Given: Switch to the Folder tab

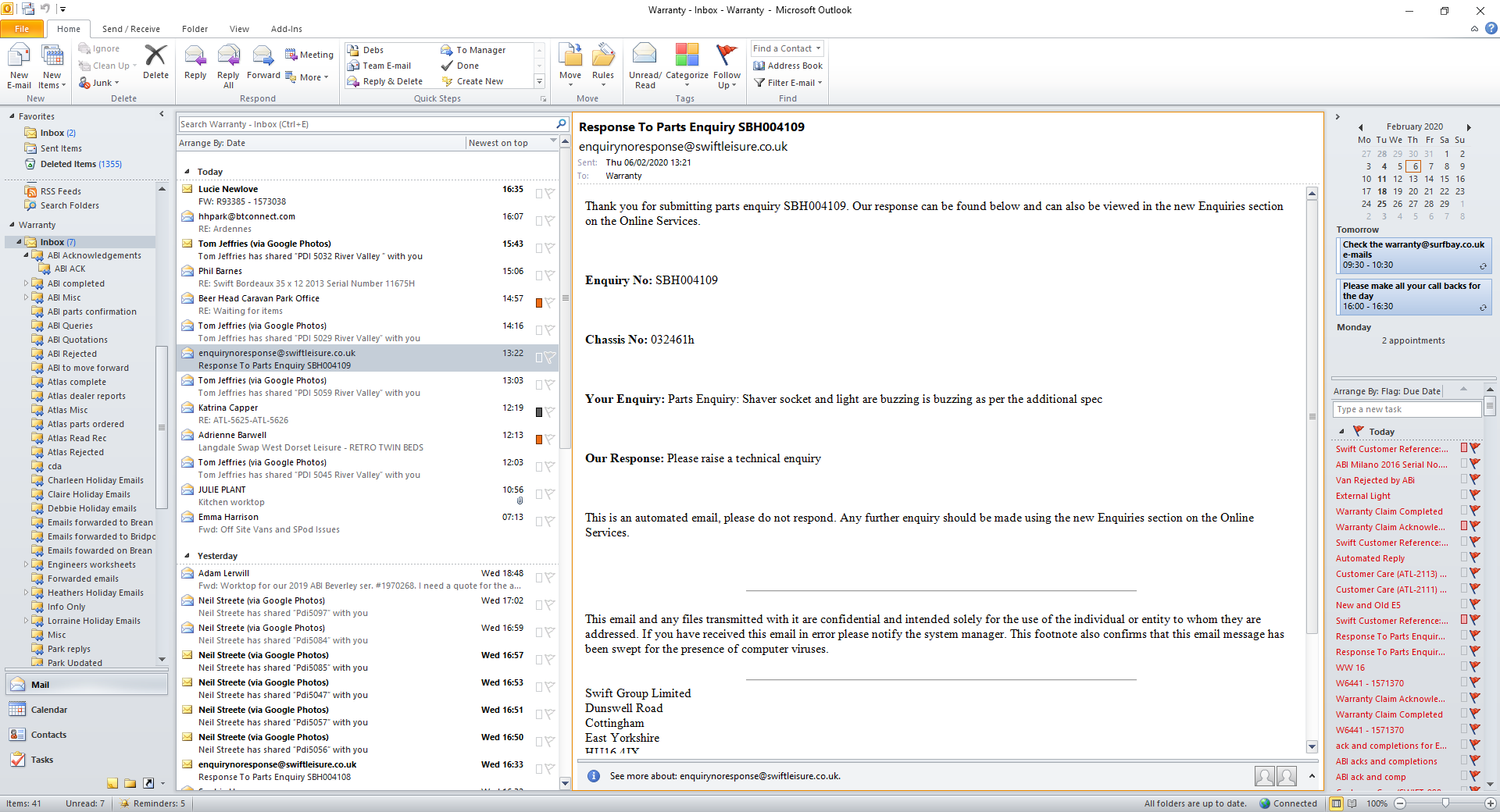Looking at the screenshot, I should click(195, 29).
